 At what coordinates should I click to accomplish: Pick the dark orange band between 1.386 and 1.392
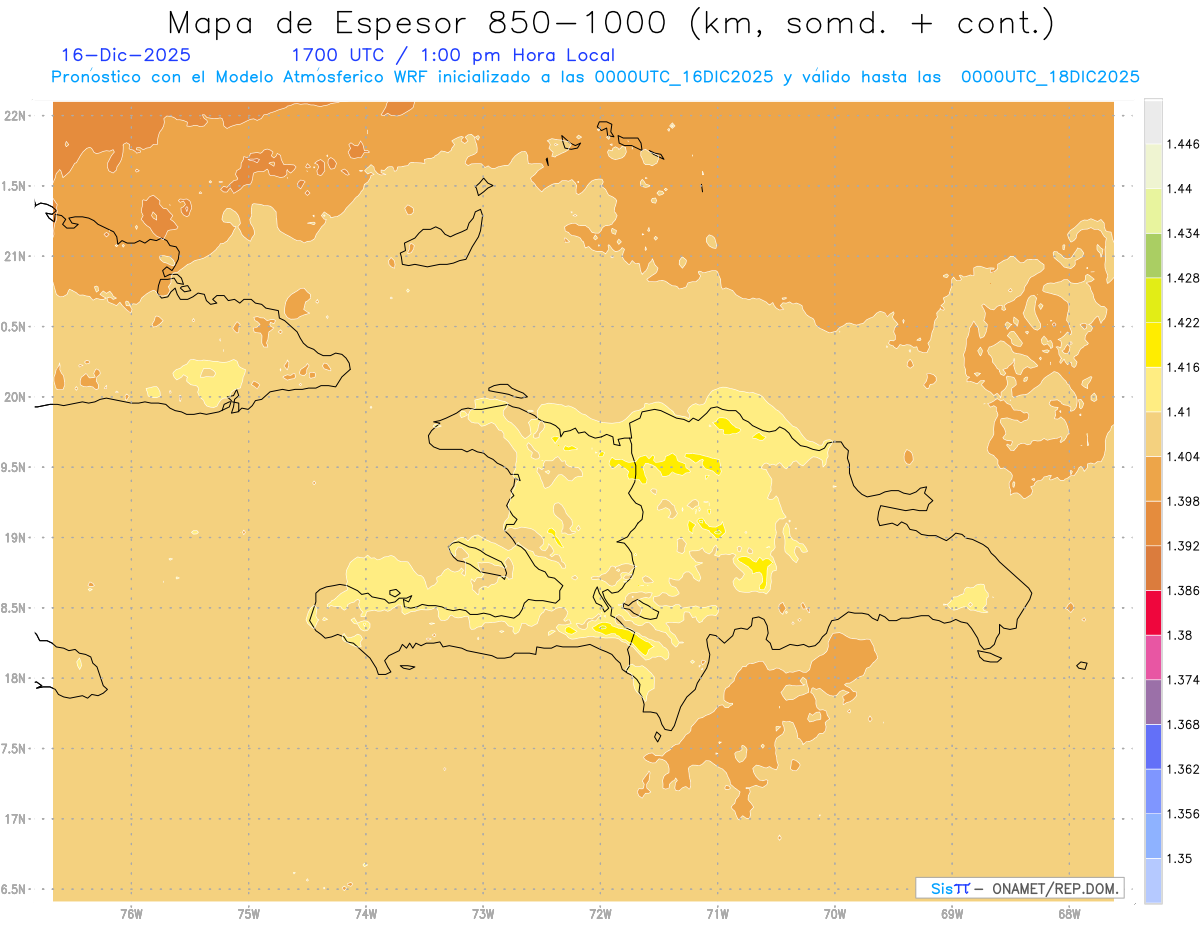click(x=1153, y=568)
